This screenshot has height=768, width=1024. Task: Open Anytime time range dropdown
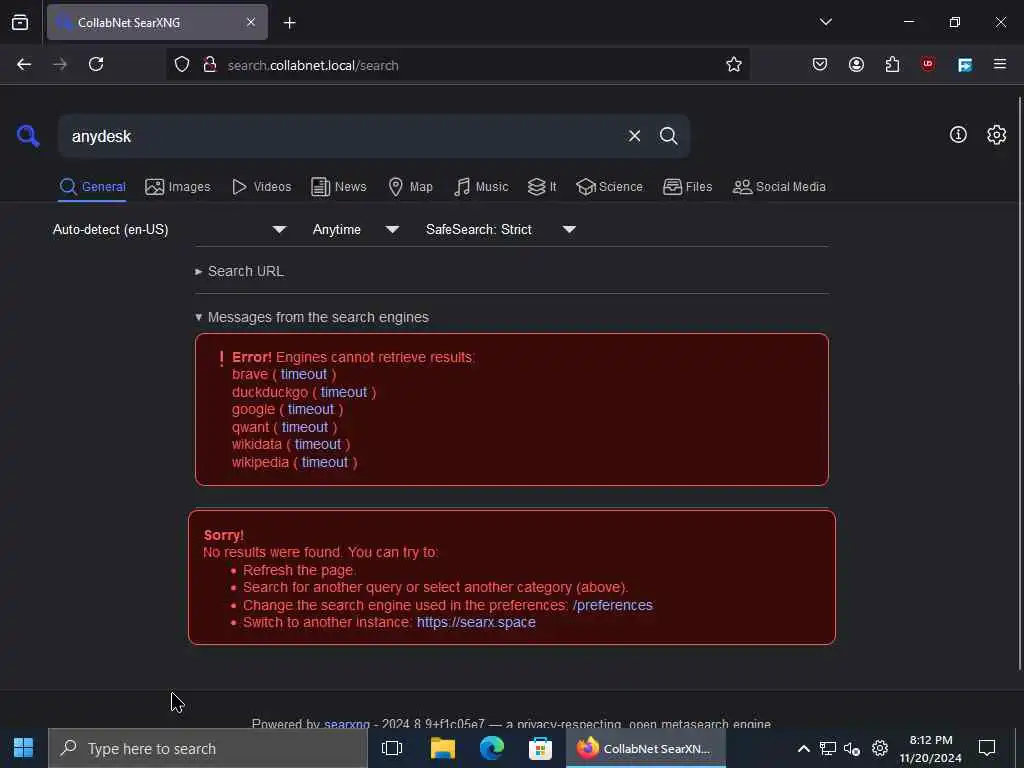coord(355,229)
